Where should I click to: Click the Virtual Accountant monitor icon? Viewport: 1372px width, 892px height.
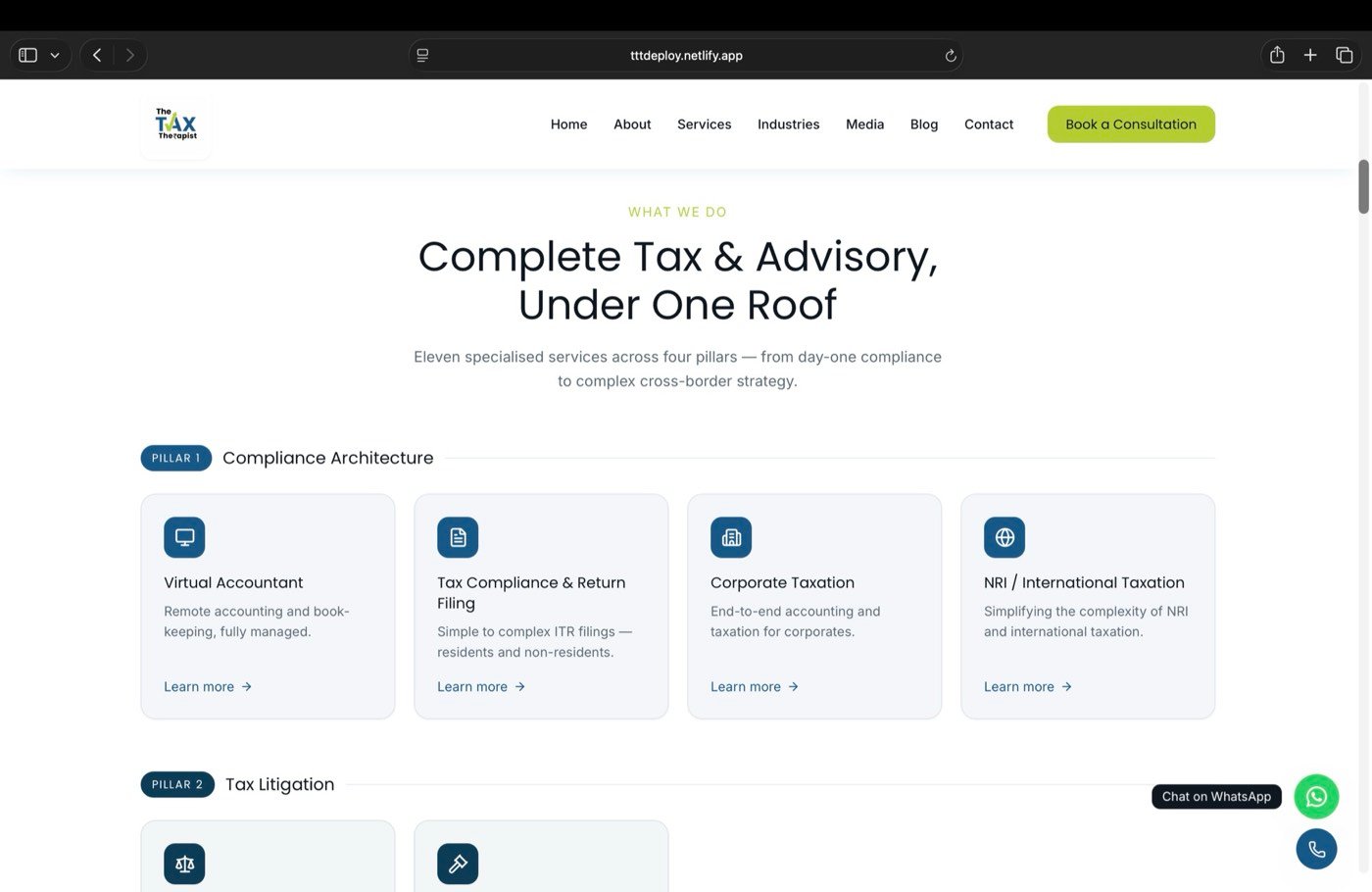click(x=184, y=537)
